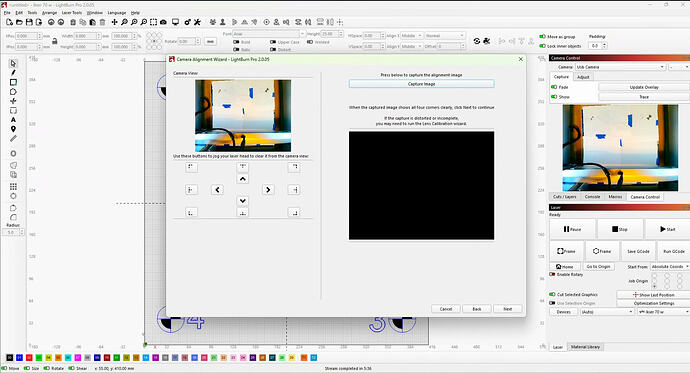This screenshot has height=373, width=690.
Task: Click the Frame selection dashed rectangle icon
Action: coord(153,22)
